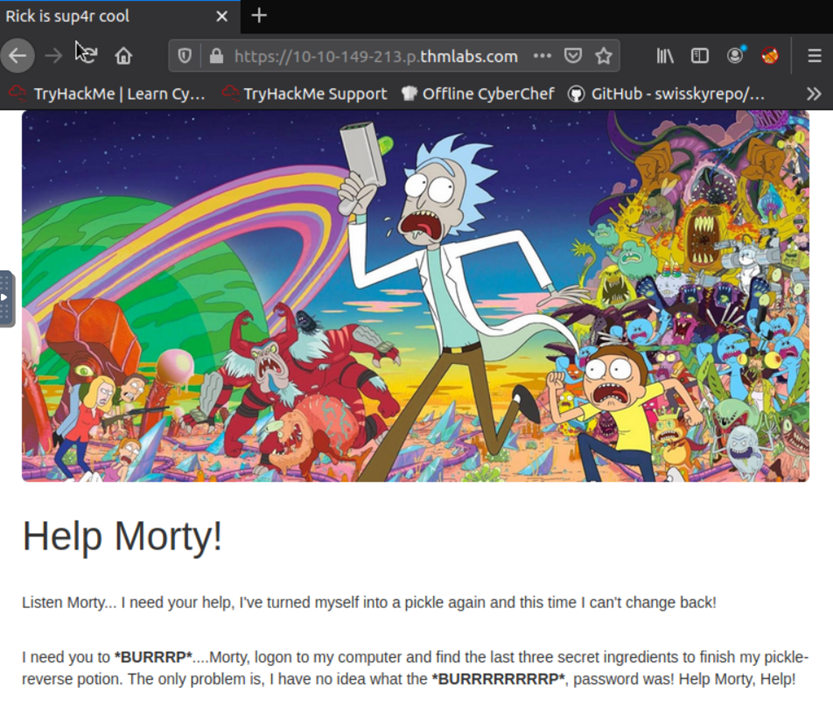Open page actions three-dot menu

pos(542,55)
